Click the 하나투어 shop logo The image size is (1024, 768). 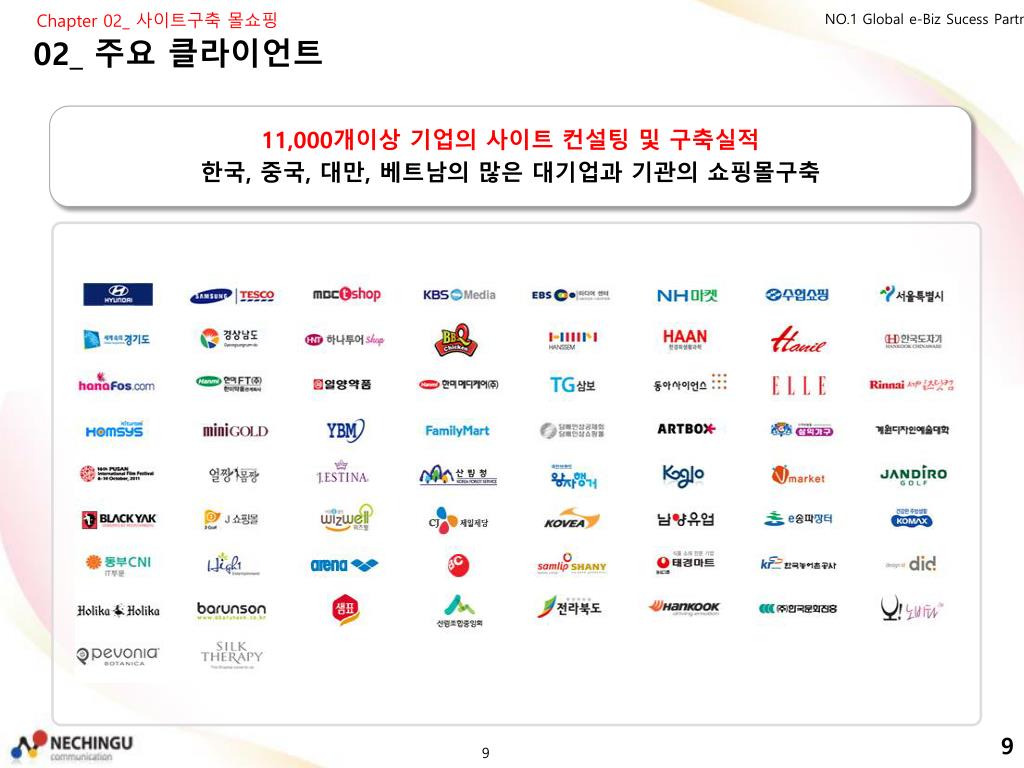click(x=344, y=340)
